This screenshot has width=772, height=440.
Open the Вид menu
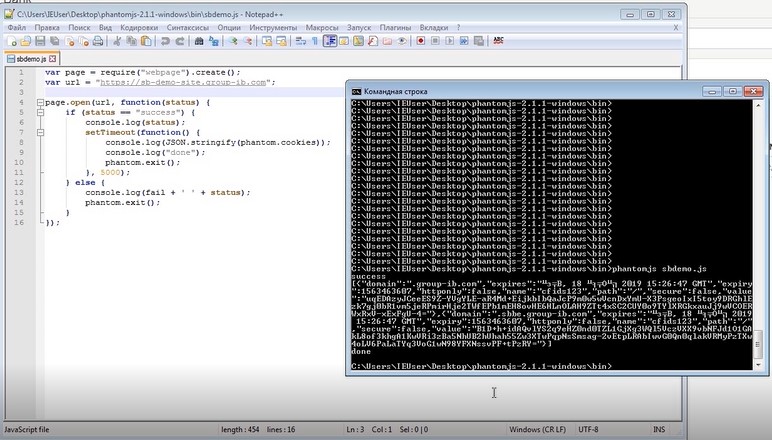105,28
